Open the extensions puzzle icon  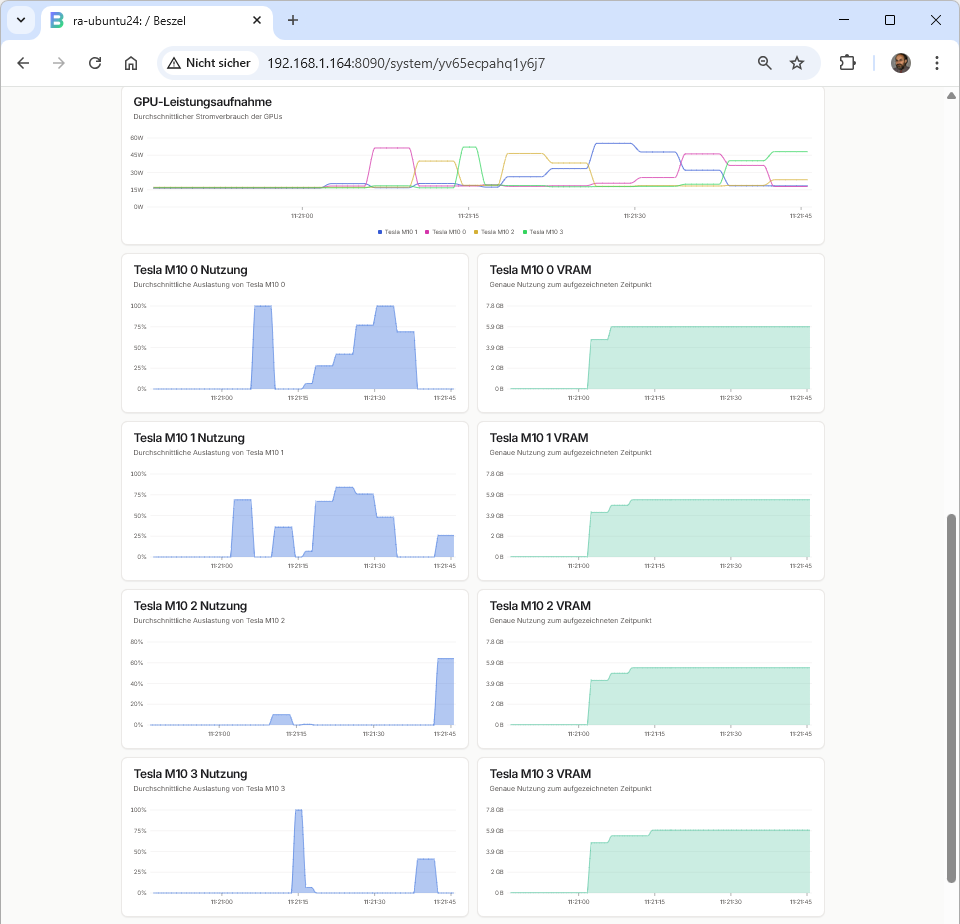[847, 63]
